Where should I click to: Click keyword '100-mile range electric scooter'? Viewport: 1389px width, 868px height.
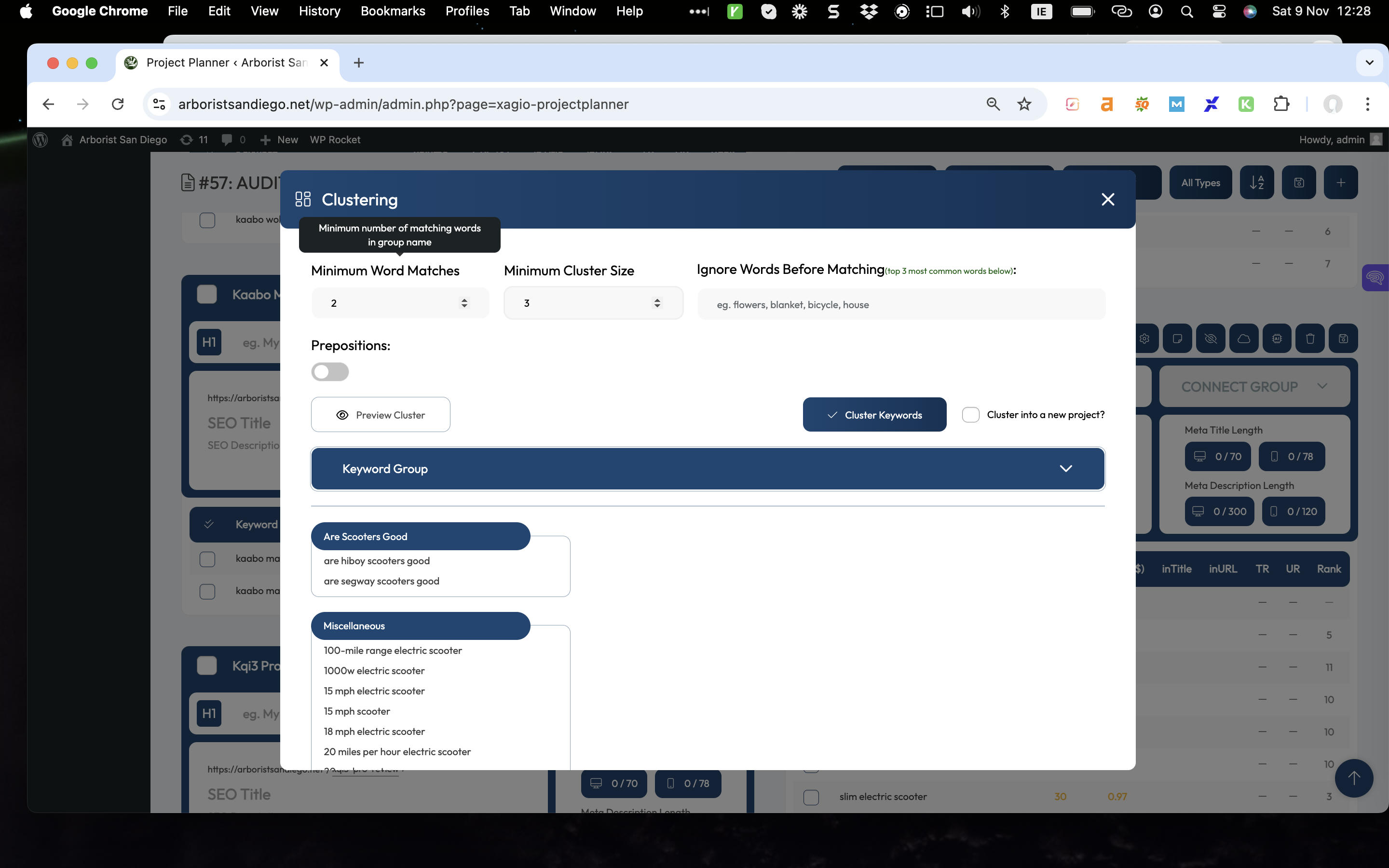[x=393, y=651]
